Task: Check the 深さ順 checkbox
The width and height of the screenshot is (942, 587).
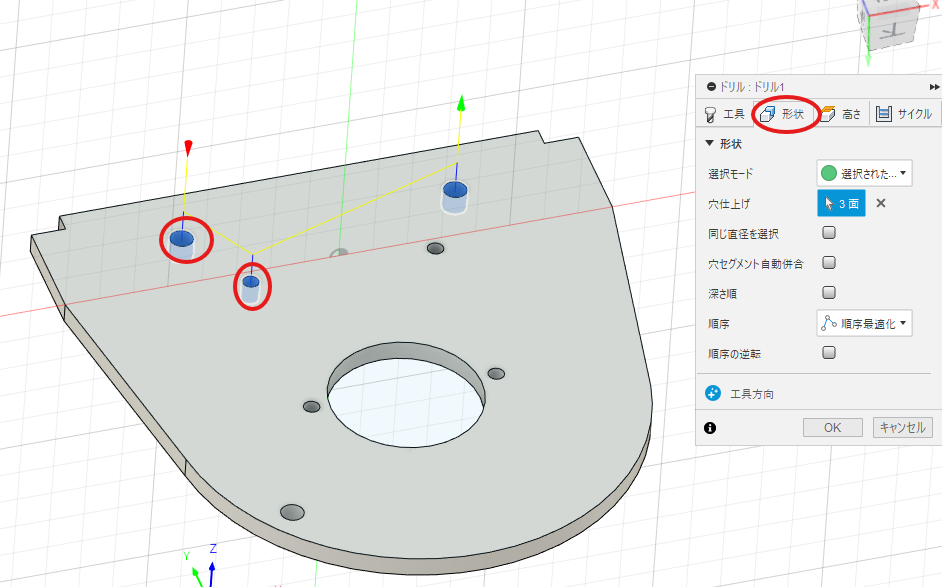Action: click(829, 293)
